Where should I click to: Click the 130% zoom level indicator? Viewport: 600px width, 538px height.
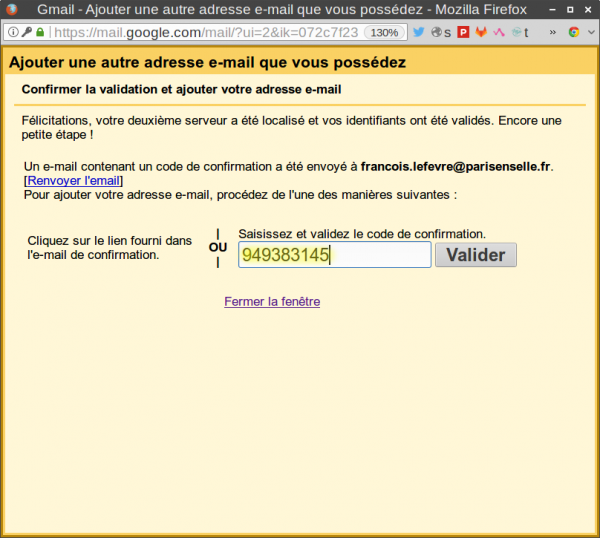pos(385,32)
